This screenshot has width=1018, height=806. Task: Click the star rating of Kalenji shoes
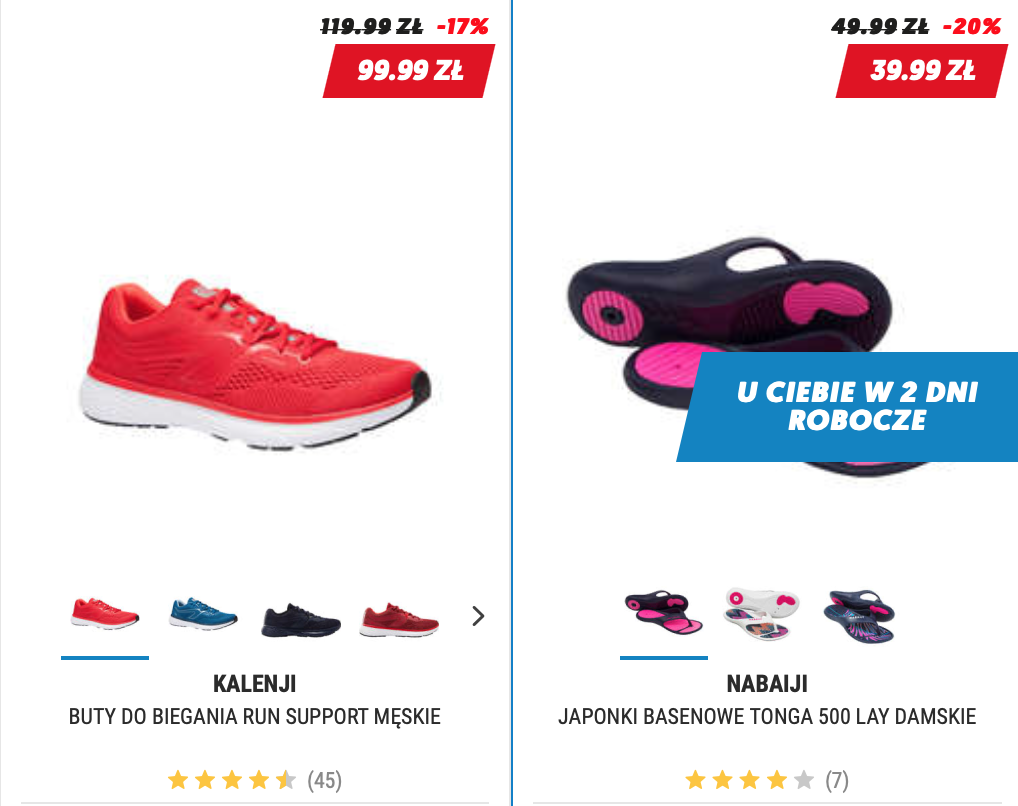click(x=232, y=780)
